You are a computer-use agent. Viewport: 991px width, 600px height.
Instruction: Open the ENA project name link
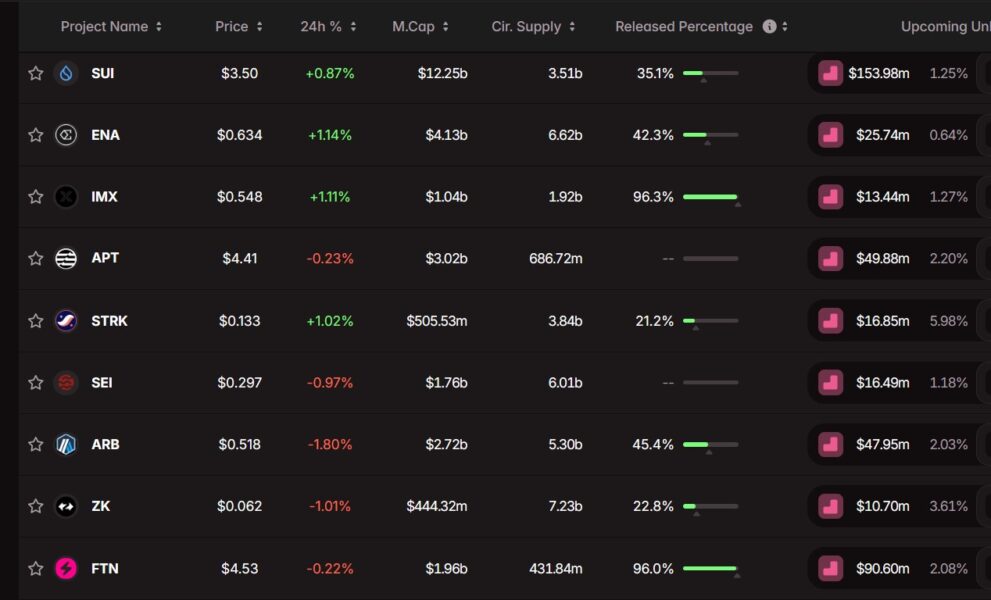click(x=105, y=135)
